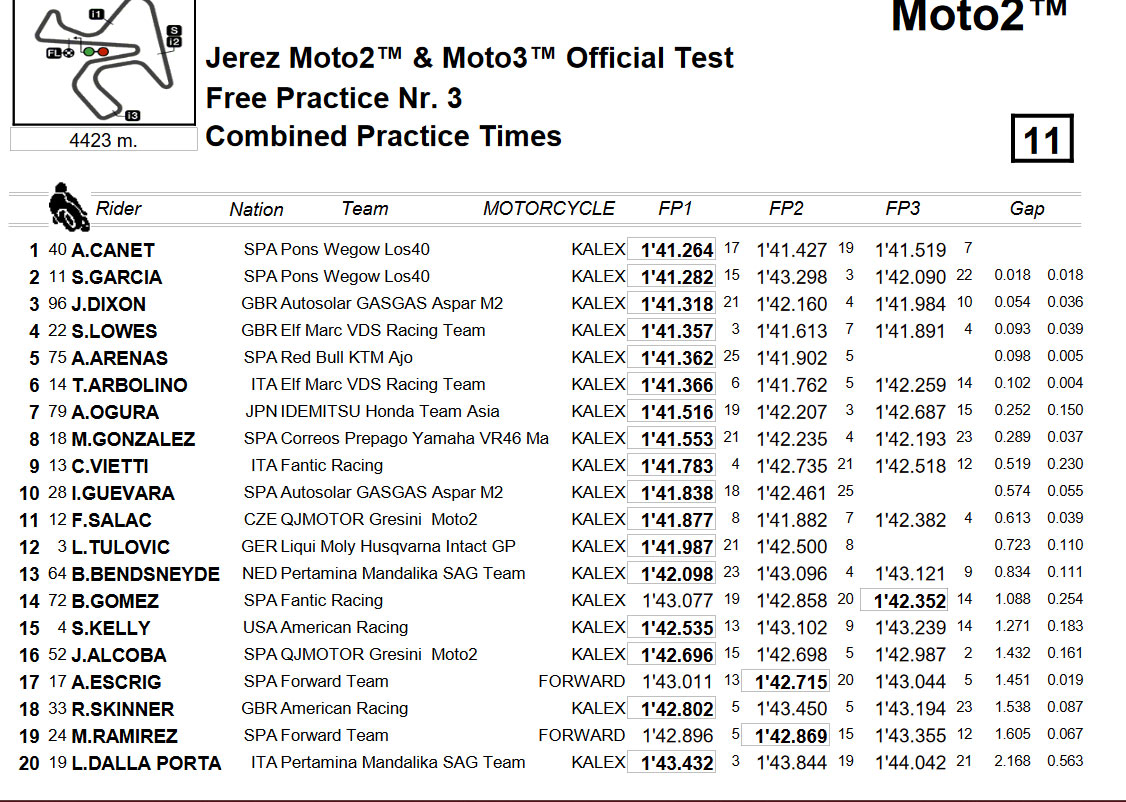1126x802 pixels.
Task: Click rider name B.BENDSNEYDE
Action: coord(146,574)
